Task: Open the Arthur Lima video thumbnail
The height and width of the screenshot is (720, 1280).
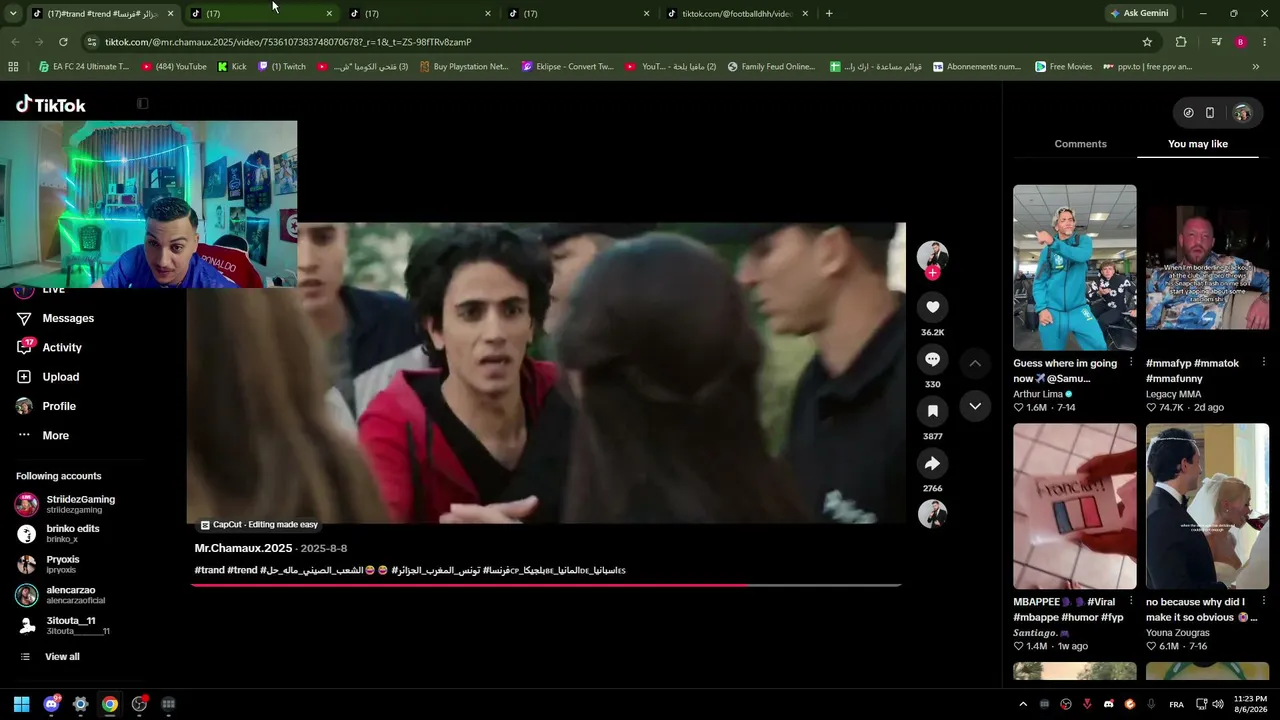Action: coord(1074,267)
